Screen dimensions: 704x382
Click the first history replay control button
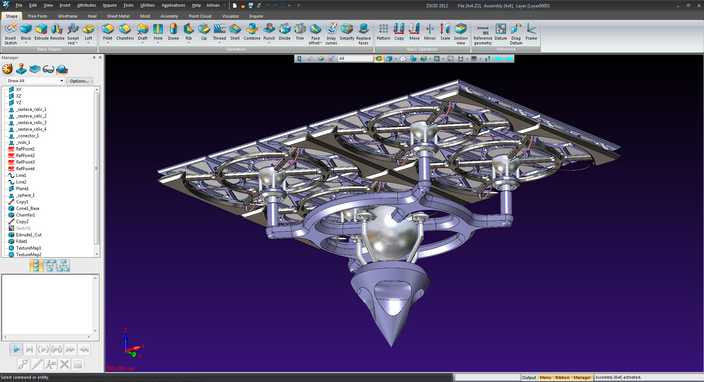point(17,349)
